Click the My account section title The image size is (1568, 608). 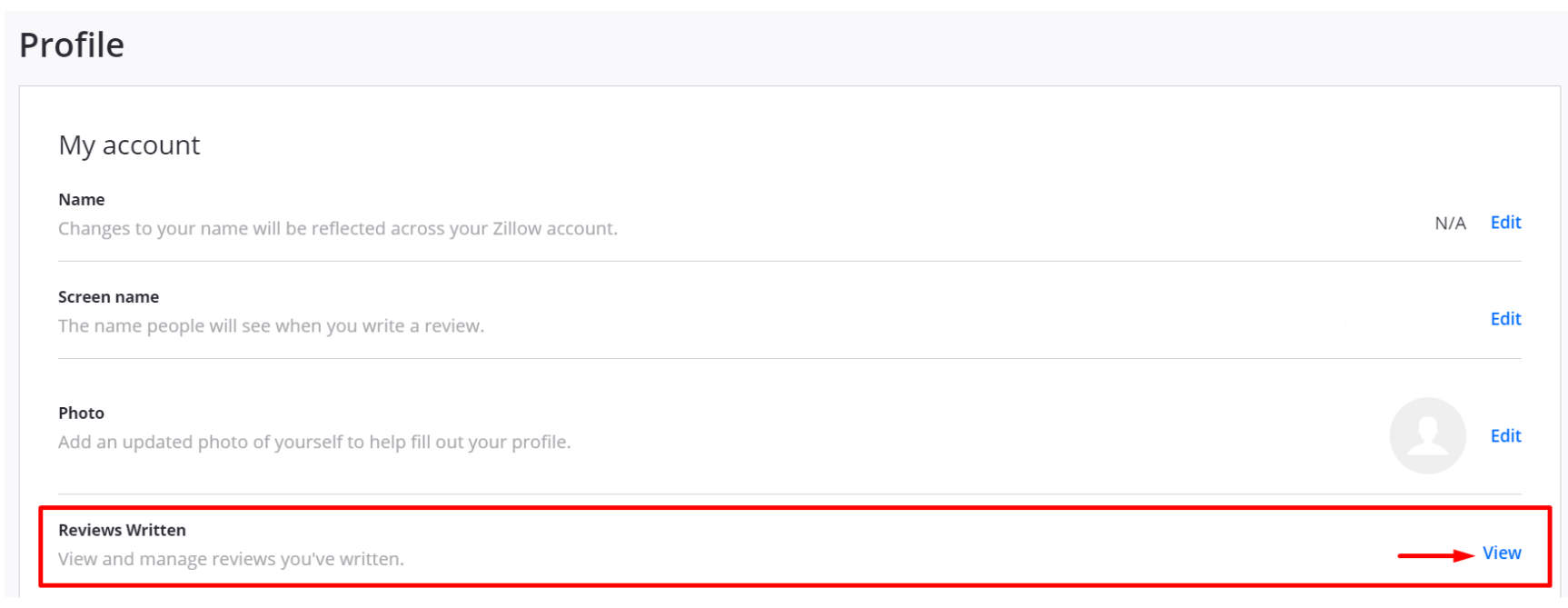point(129,145)
